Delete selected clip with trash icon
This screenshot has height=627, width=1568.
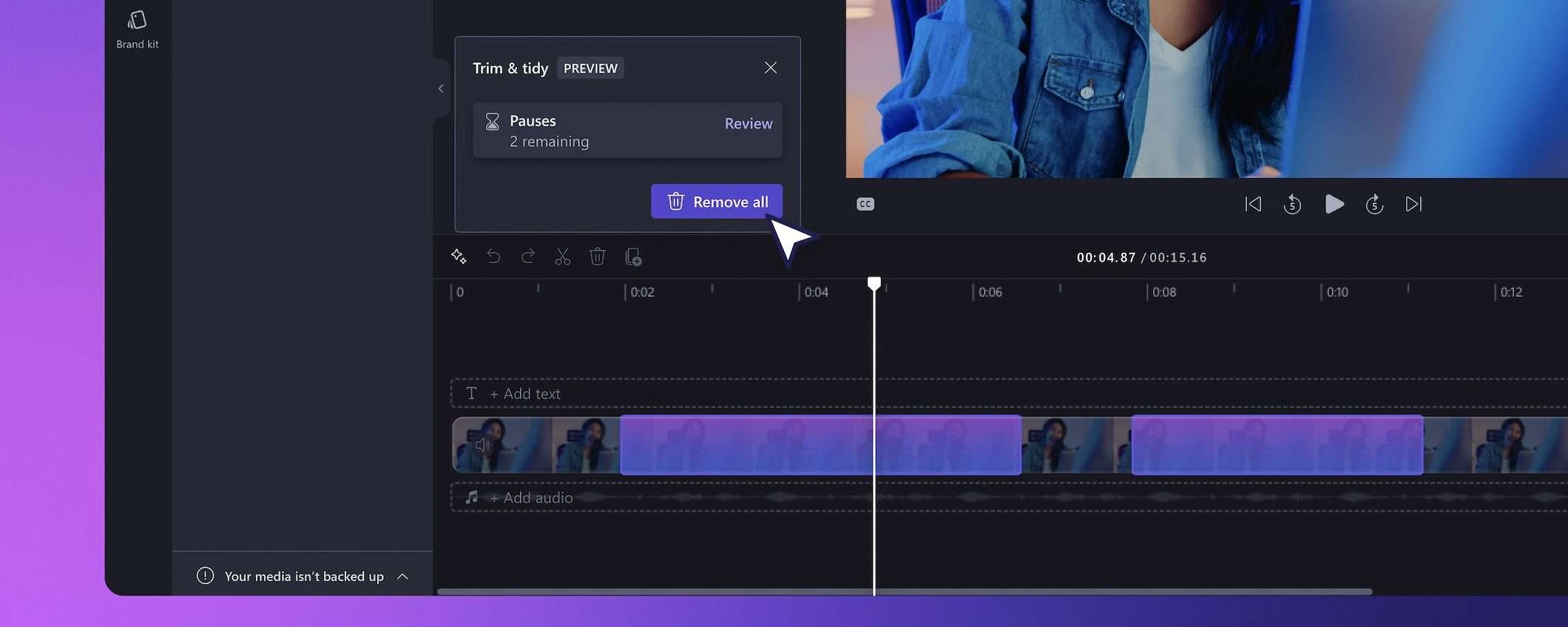(598, 257)
